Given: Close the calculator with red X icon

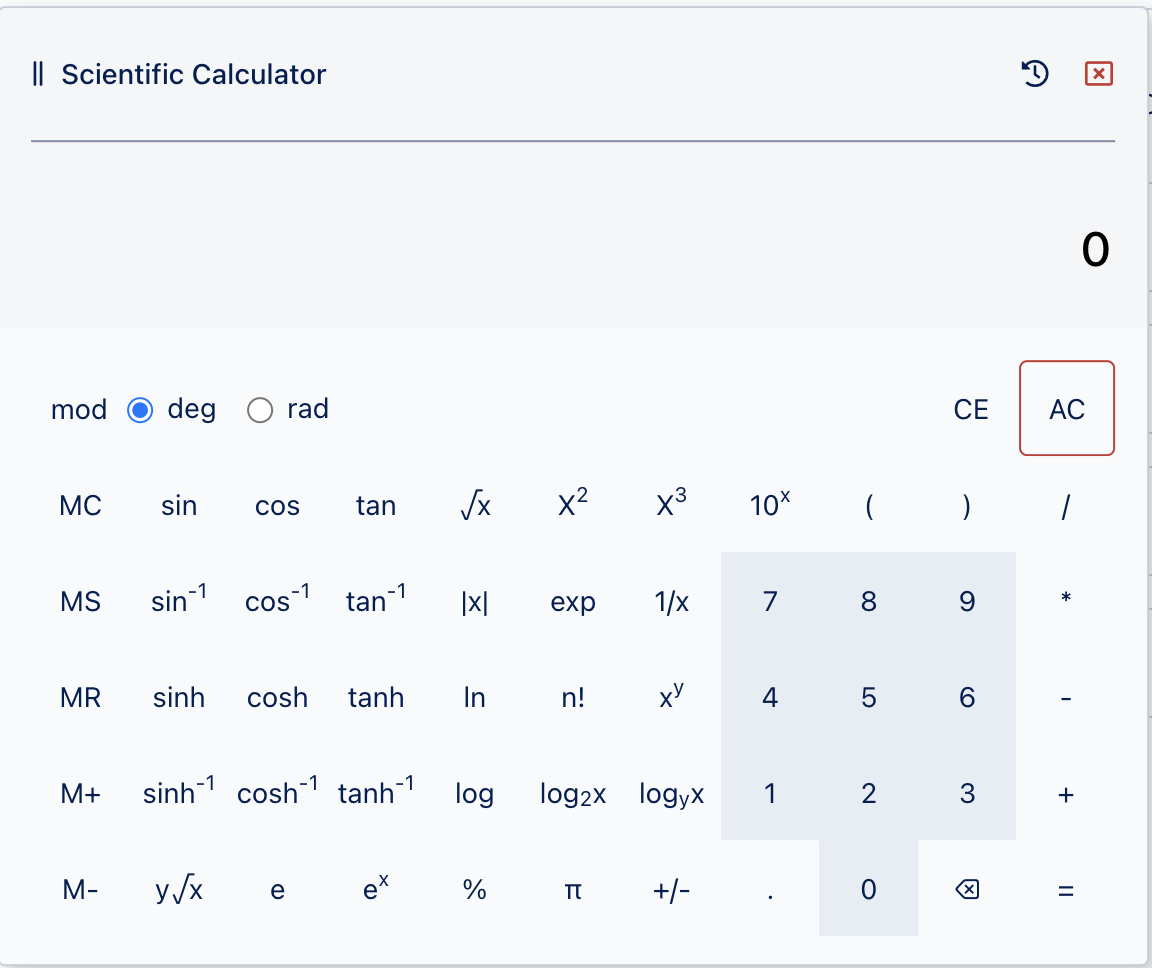Looking at the screenshot, I should [1098, 73].
